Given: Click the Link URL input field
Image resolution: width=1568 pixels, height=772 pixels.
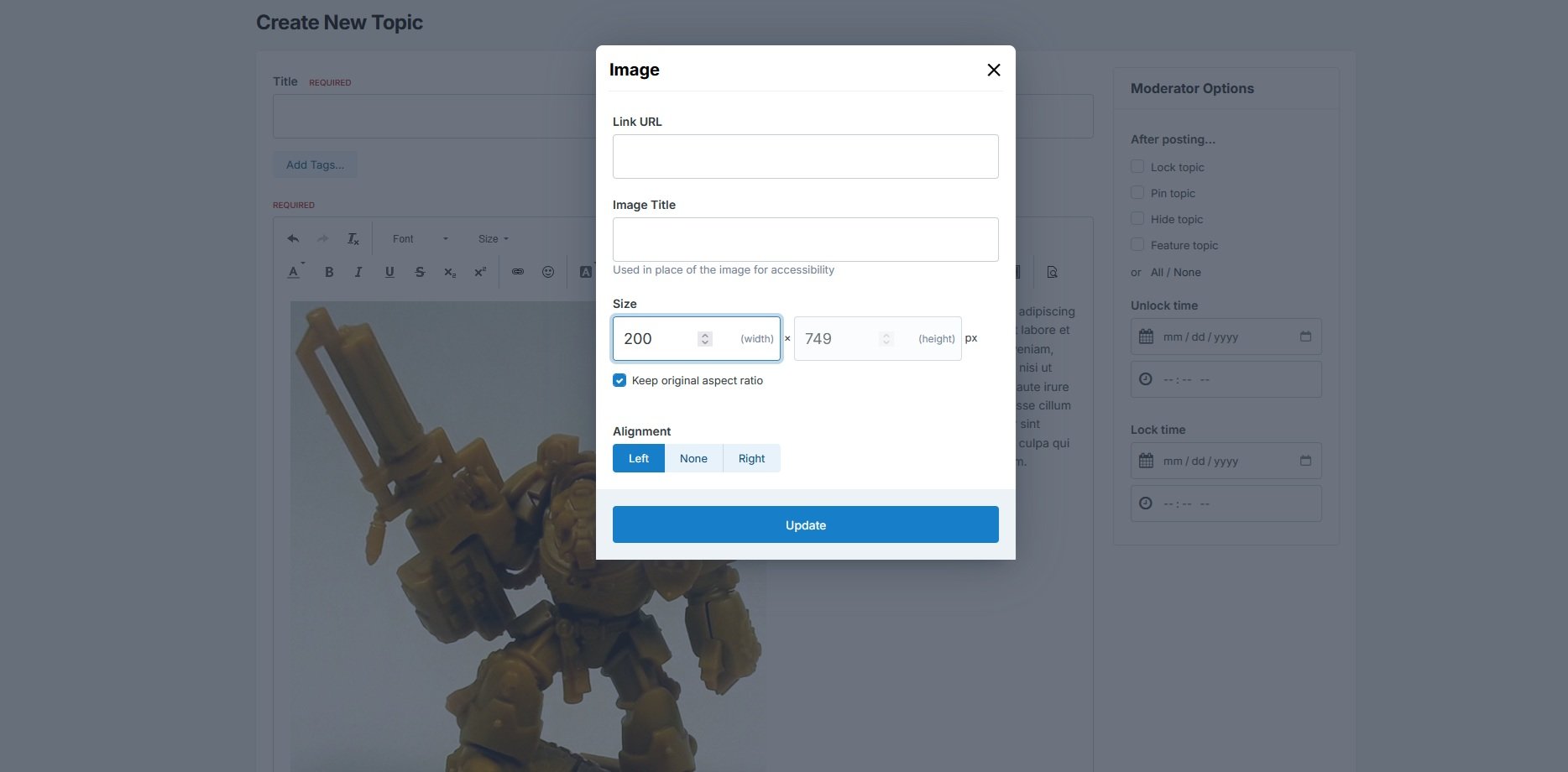Looking at the screenshot, I should (805, 156).
